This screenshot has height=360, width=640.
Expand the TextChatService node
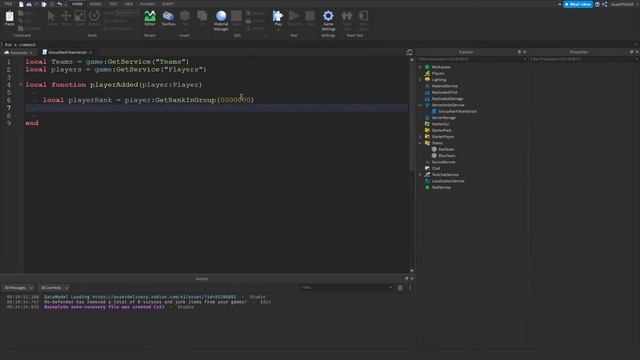click(x=420, y=175)
